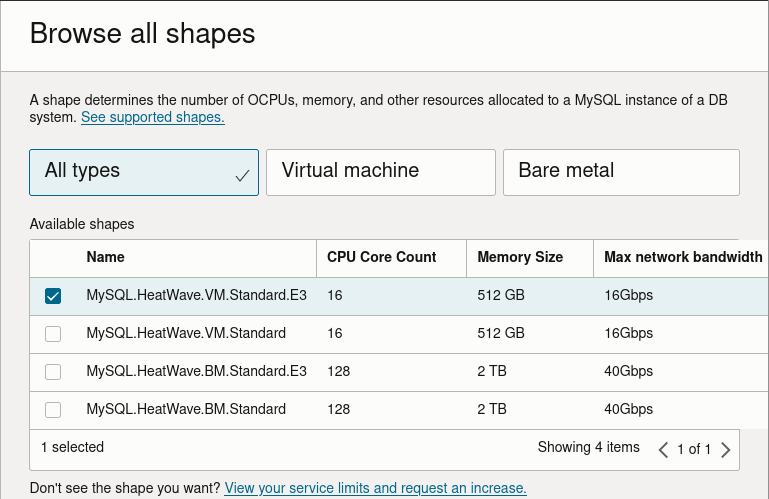769x499 pixels.
Task: Click the MySQL.HeatWave.BM.Standard row name
Action: click(x=186, y=409)
